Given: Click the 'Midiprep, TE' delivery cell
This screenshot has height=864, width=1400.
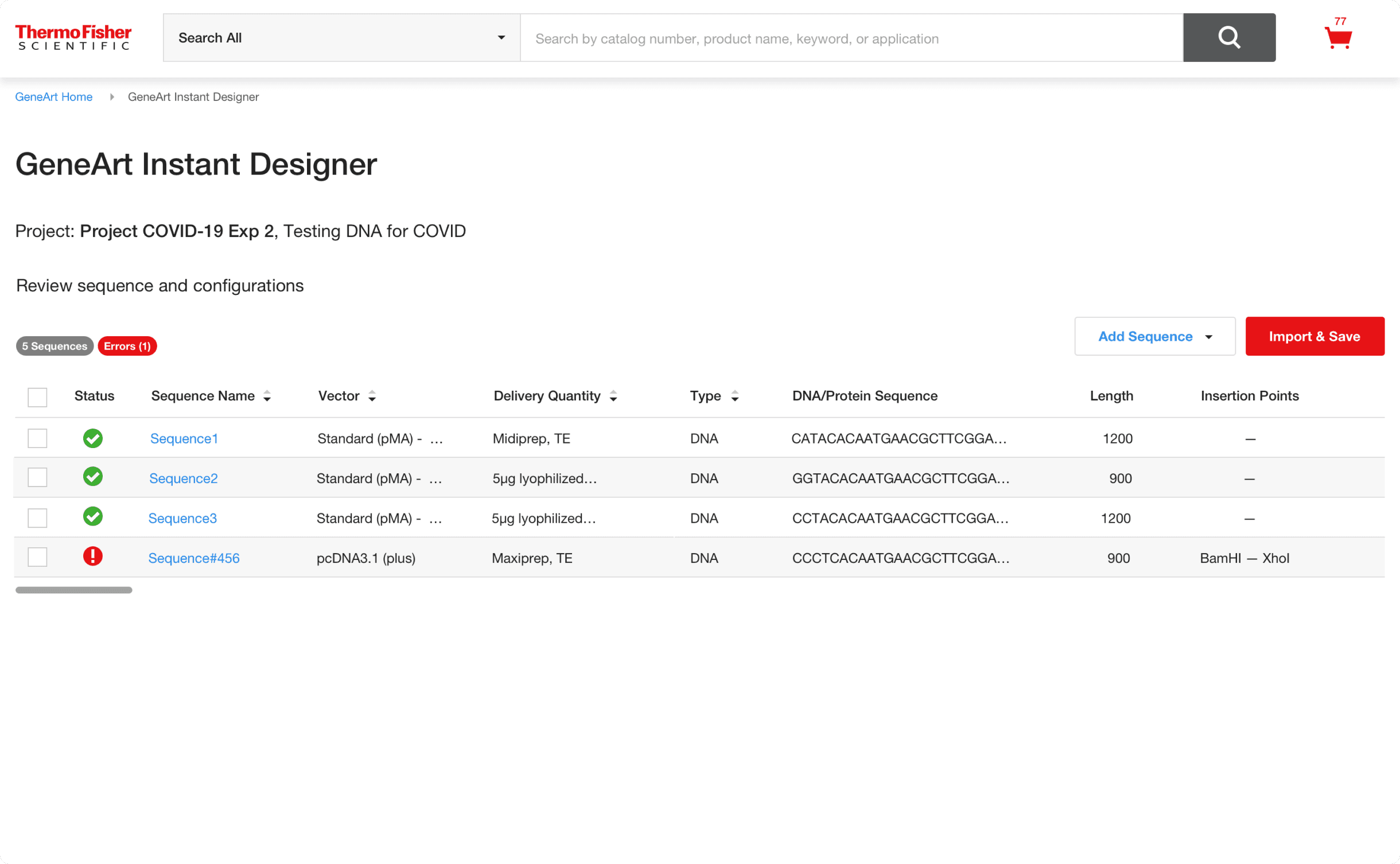Looking at the screenshot, I should [x=531, y=439].
